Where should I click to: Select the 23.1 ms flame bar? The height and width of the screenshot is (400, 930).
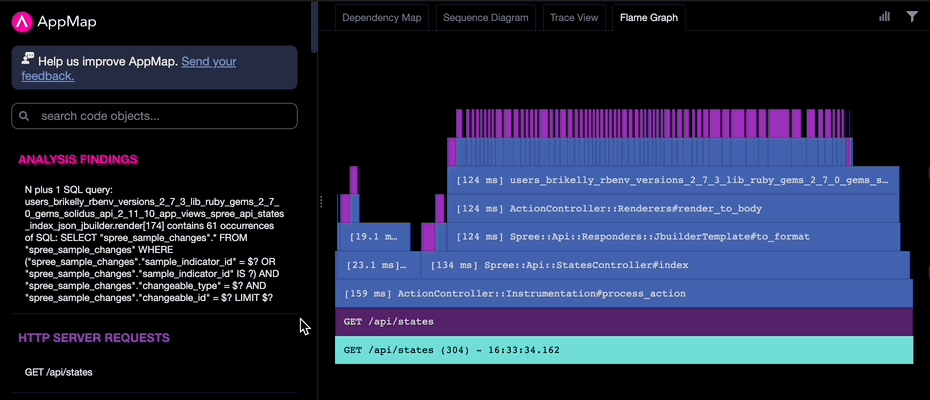(x=378, y=265)
